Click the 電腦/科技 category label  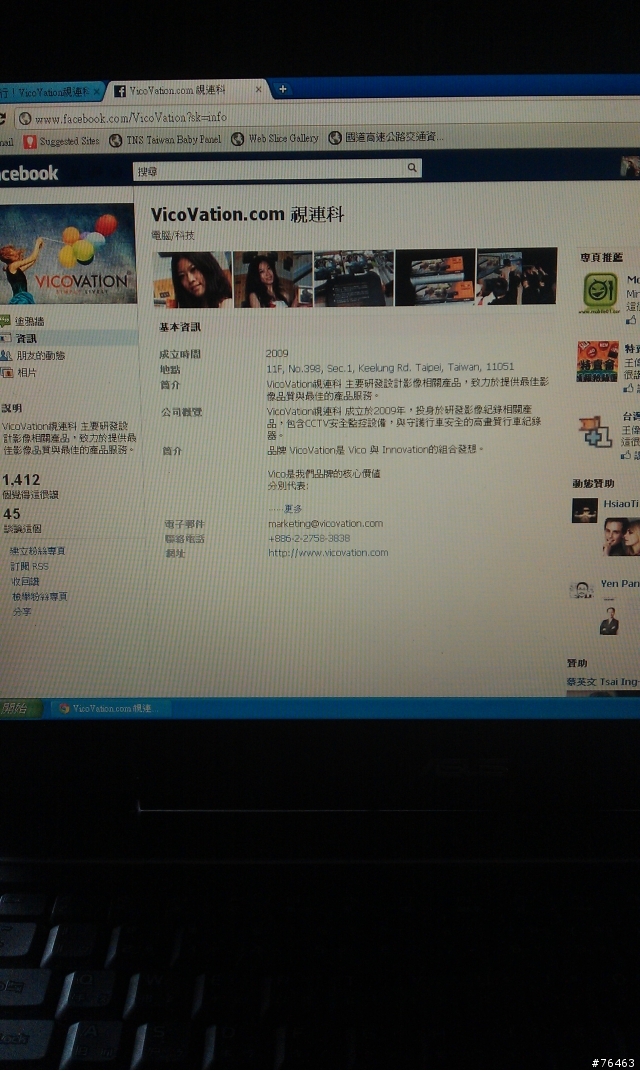pos(173,236)
